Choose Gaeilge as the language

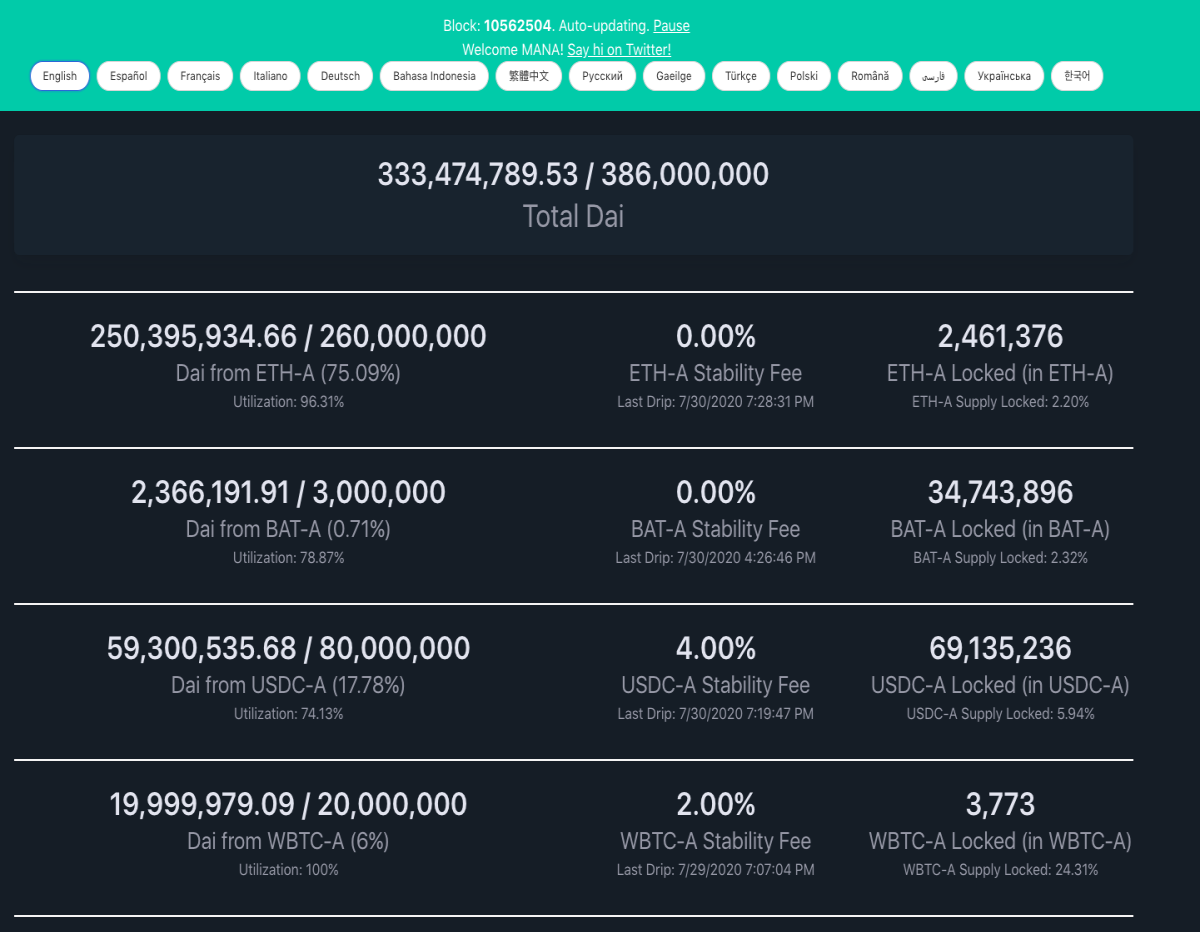(674, 76)
